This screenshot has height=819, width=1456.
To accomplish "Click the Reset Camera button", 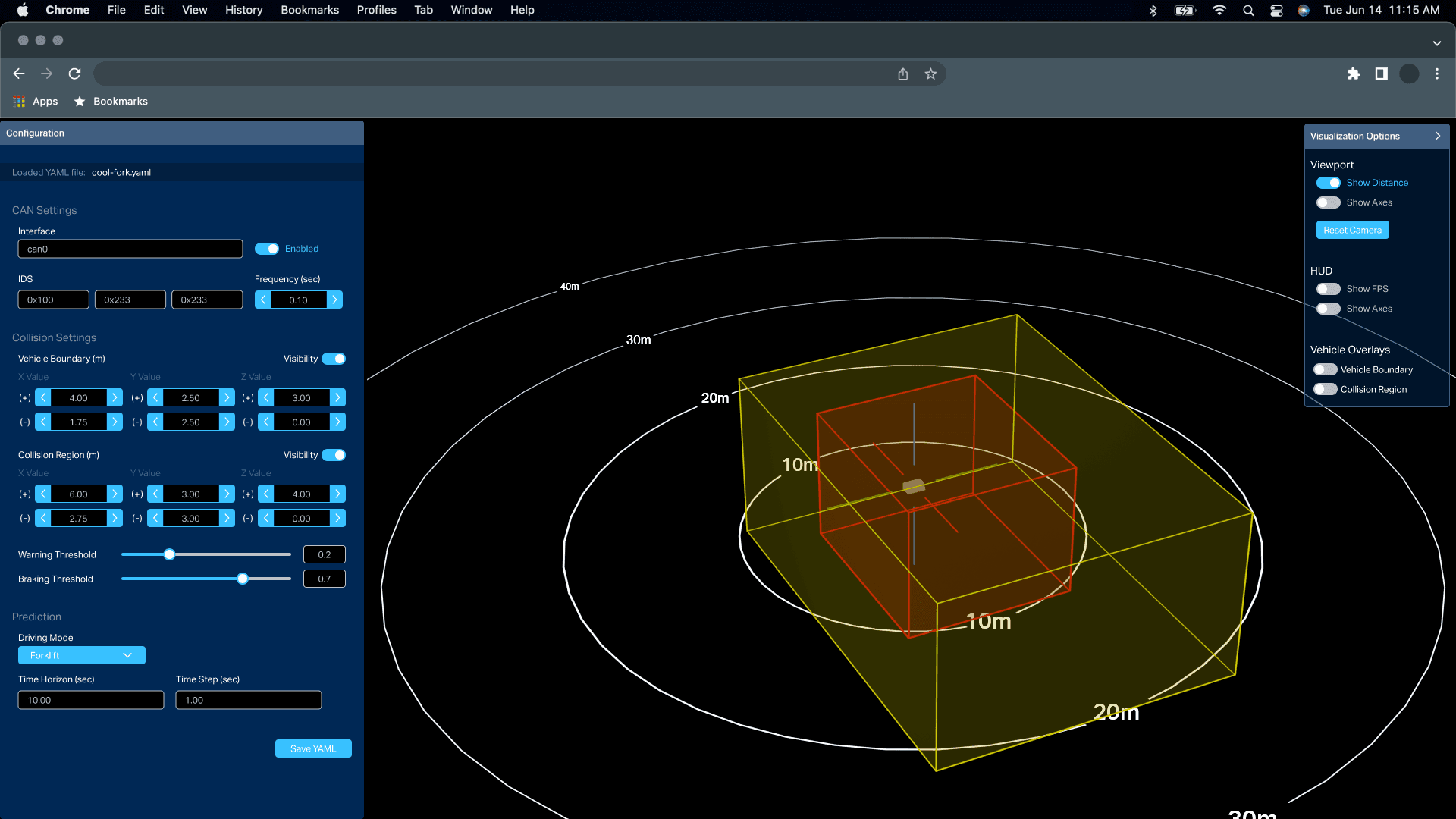I will point(1352,230).
